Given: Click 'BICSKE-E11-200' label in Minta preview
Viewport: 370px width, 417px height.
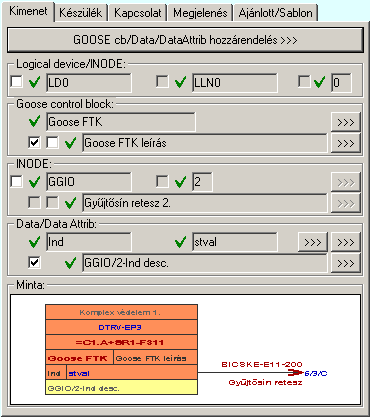Looking at the screenshot, I should pyautogui.click(x=262, y=364).
